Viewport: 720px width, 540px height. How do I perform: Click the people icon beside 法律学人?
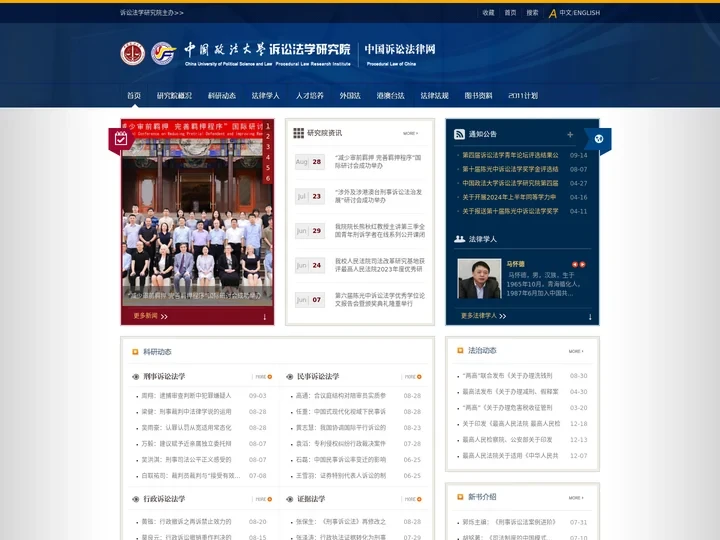tap(460, 239)
